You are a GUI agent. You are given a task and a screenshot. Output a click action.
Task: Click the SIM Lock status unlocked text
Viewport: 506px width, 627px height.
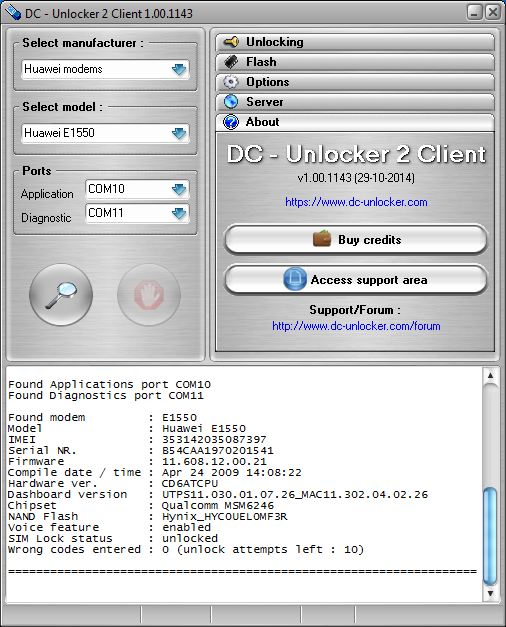[x=190, y=538]
